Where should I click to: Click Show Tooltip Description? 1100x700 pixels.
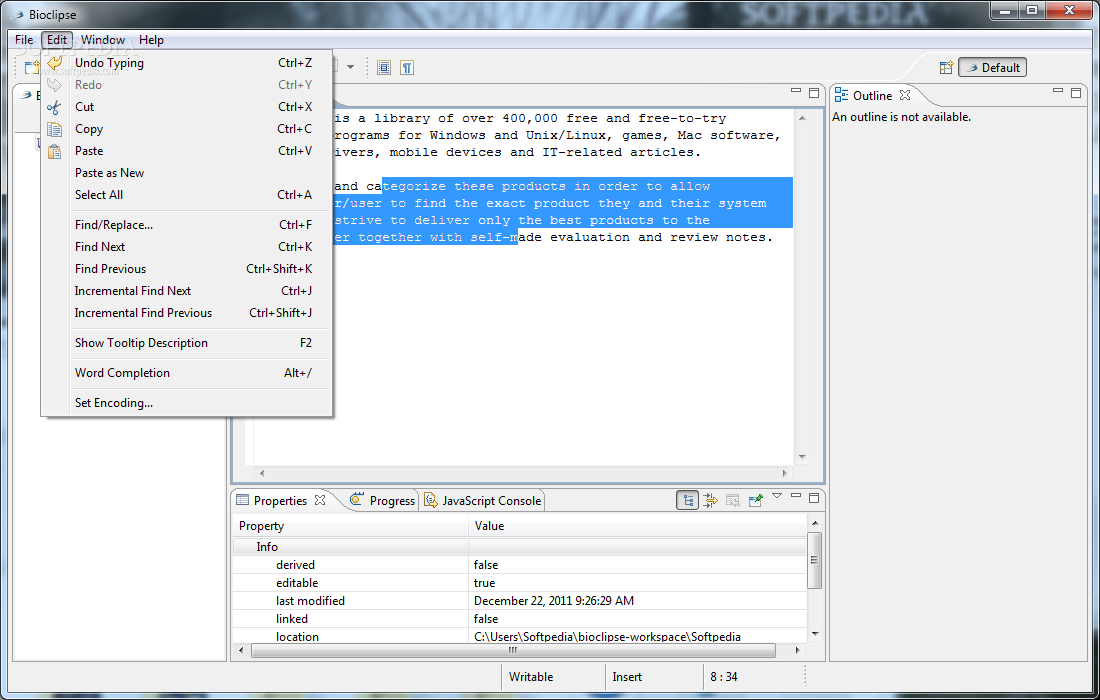pos(187,343)
